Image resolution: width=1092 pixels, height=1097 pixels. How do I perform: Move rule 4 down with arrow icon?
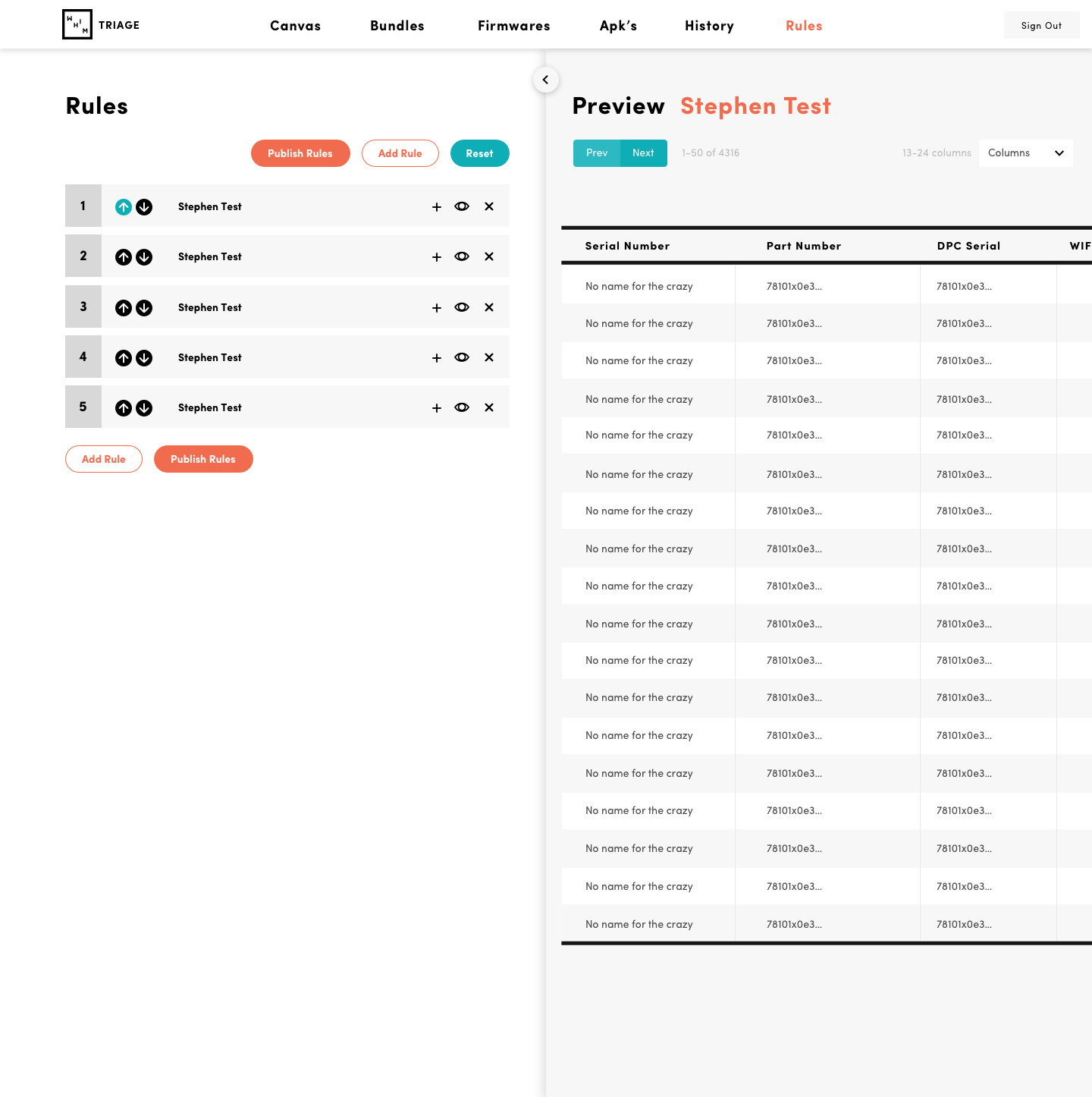click(144, 358)
